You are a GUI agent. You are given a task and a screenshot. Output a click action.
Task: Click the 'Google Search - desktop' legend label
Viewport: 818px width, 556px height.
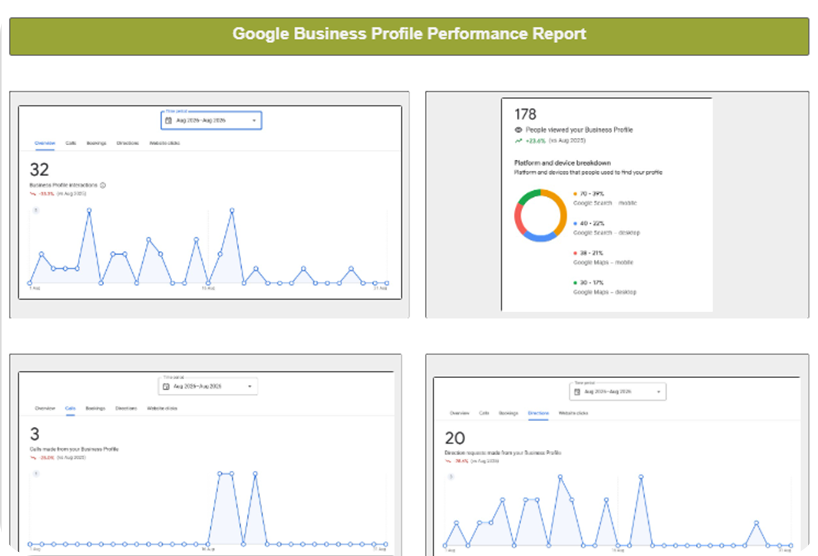click(x=607, y=233)
